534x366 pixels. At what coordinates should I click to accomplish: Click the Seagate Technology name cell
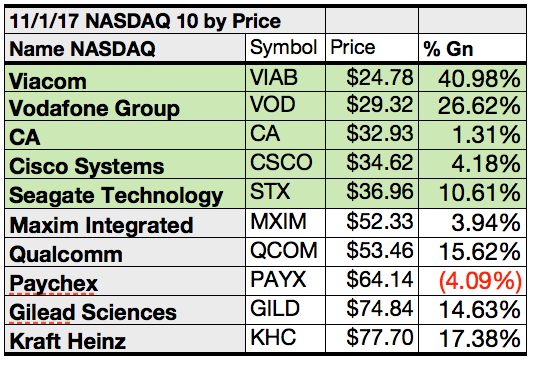click(x=125, y=193)
